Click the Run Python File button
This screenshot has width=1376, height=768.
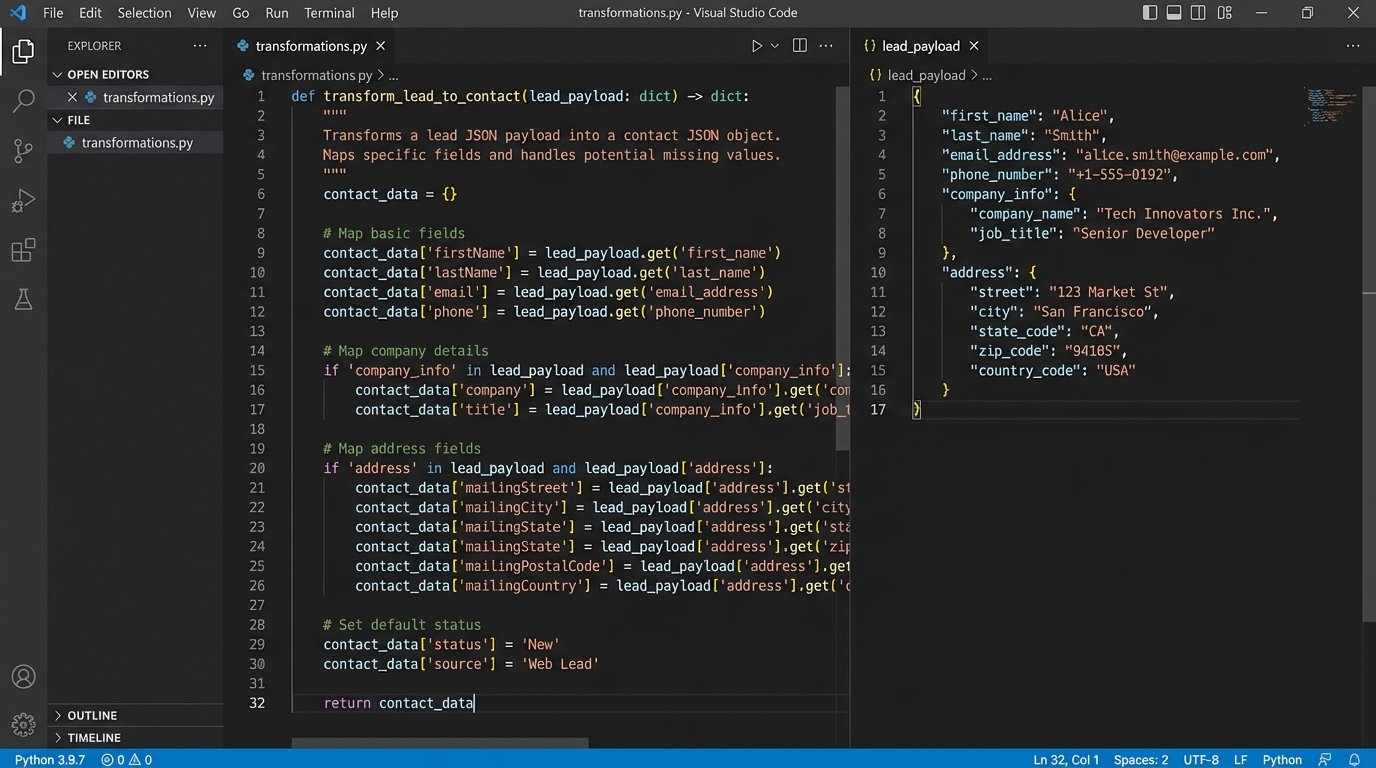coord(757,45)
